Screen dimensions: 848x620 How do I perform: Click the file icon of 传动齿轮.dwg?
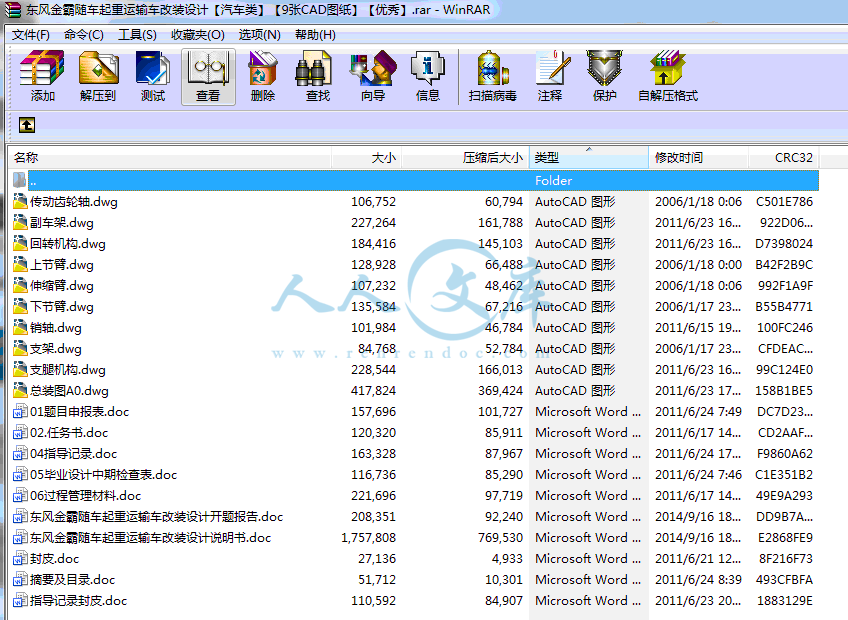pyautogui.click(x=20, y=201)
